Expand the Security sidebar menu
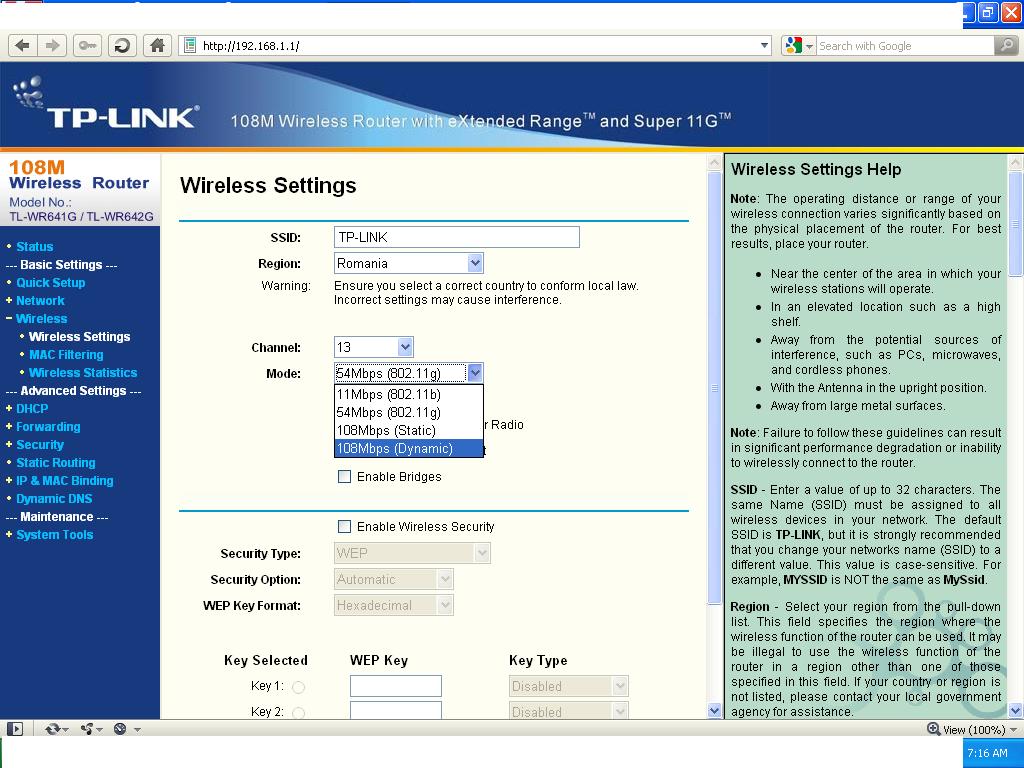This screenshot has width=1024, height=768. (40, 445)
